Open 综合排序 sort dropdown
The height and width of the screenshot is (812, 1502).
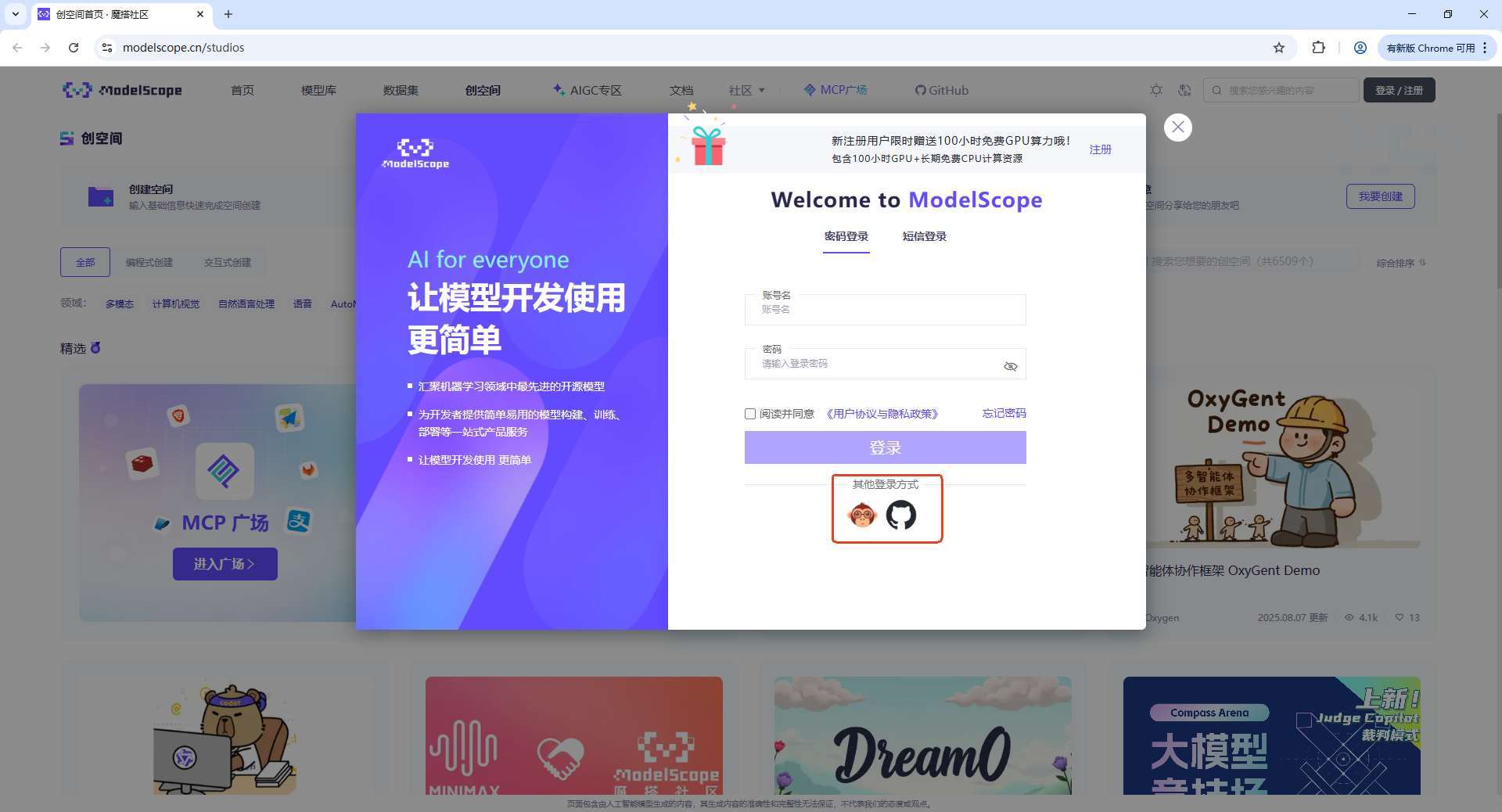[x=1402, y=263]
